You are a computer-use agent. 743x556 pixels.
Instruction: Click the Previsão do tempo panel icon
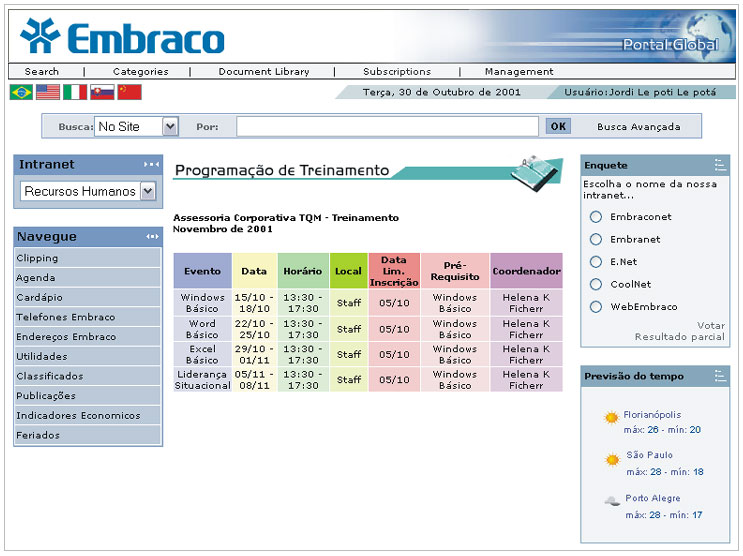(720, 376)
